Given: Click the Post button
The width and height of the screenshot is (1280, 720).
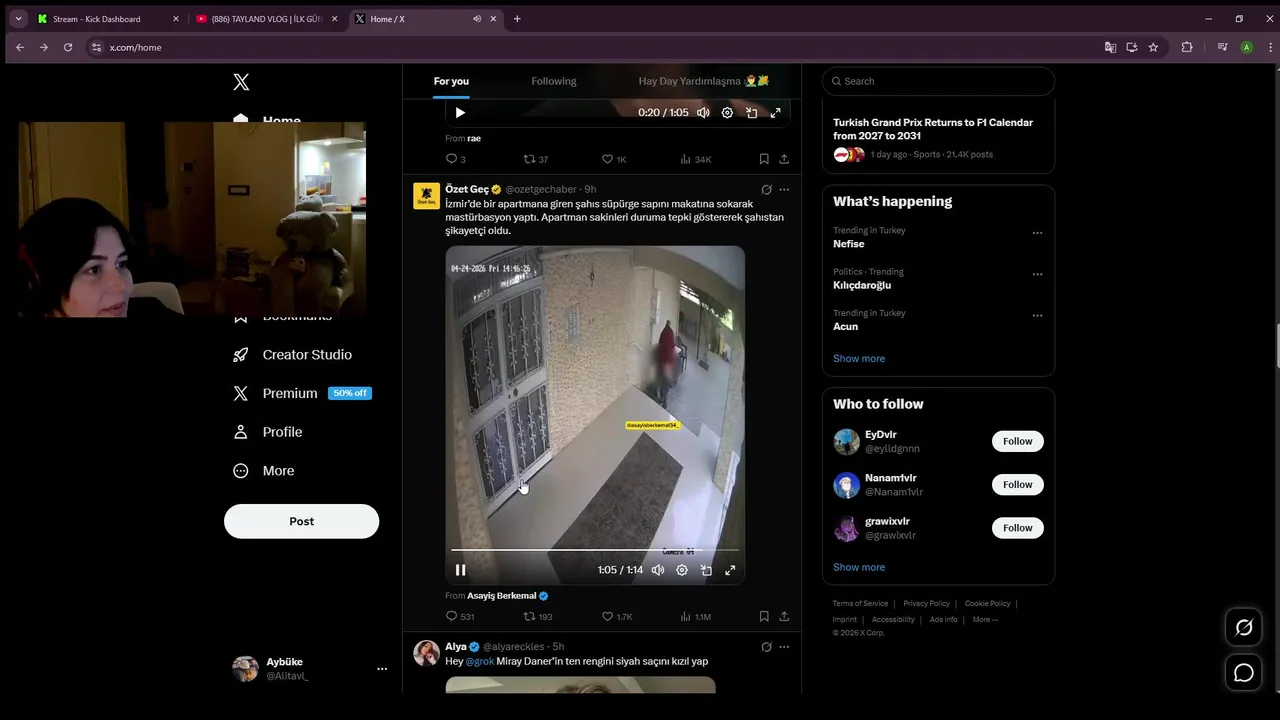Looking at the screenshot, I should pos(301,521).
